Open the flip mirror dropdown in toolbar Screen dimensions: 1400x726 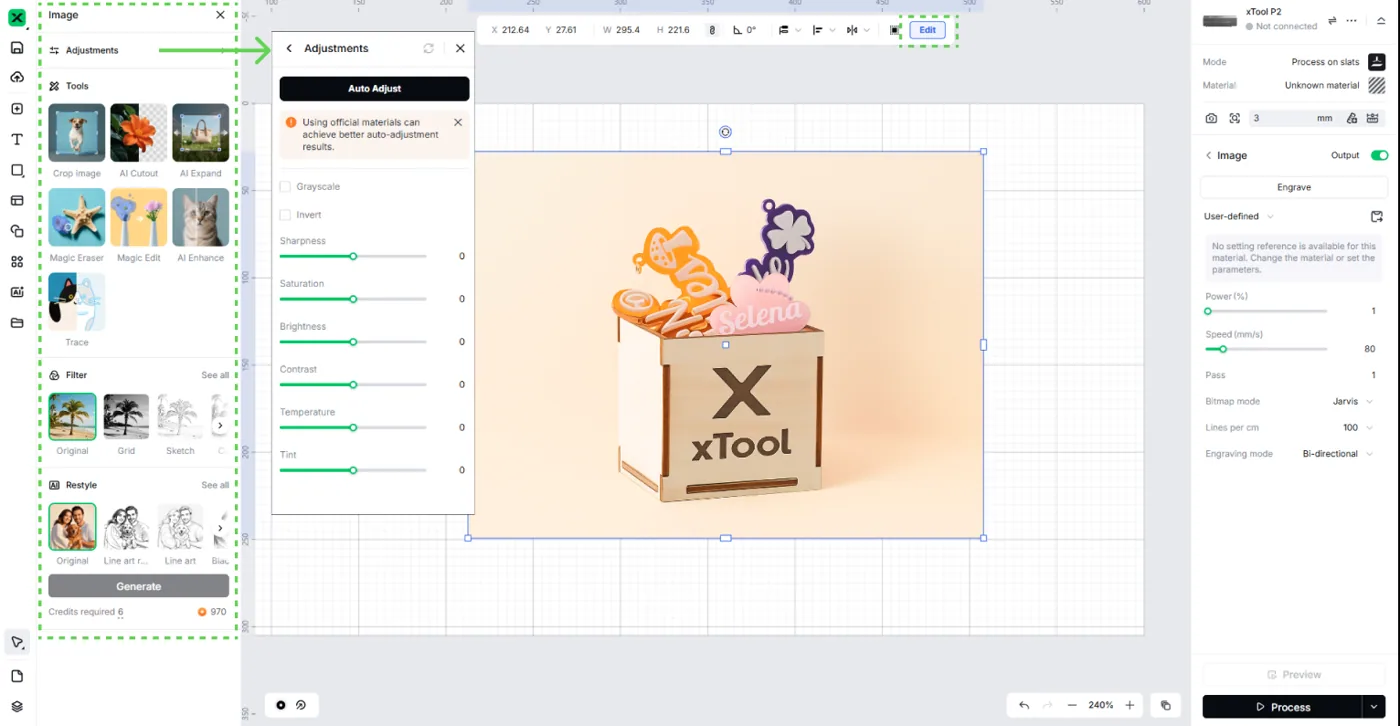858,30
